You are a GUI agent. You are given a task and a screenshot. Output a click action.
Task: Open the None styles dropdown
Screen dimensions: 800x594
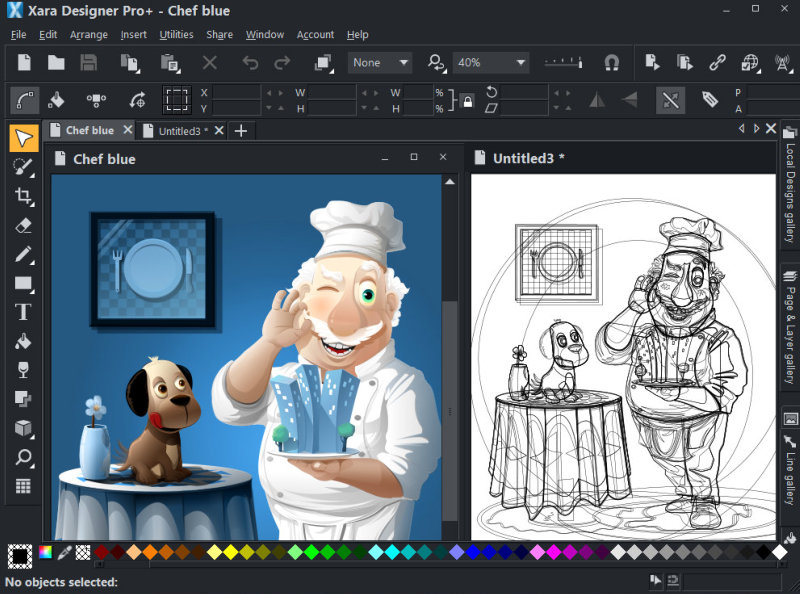point(379,62)
